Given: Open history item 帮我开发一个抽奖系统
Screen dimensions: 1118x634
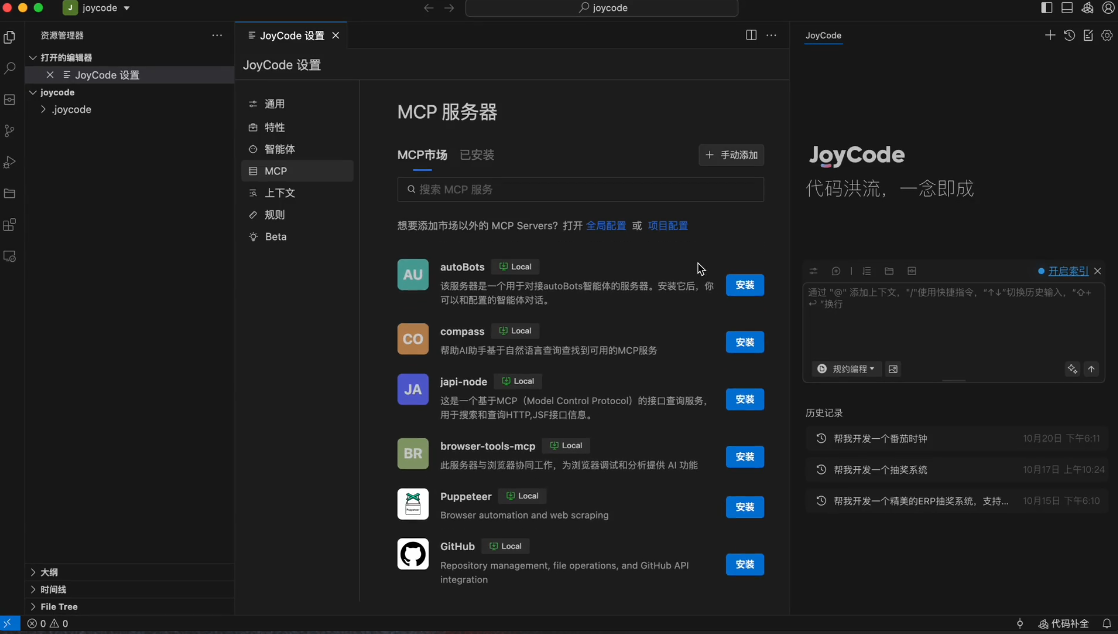Looking at the screenshot, I should (x=955, y=470).
